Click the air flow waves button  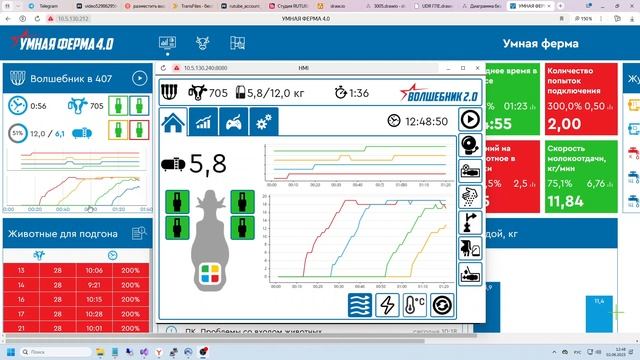[360, 305]
